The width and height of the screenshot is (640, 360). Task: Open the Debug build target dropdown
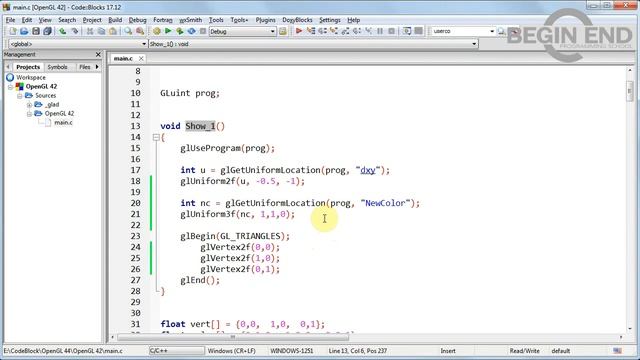[273, 31]
